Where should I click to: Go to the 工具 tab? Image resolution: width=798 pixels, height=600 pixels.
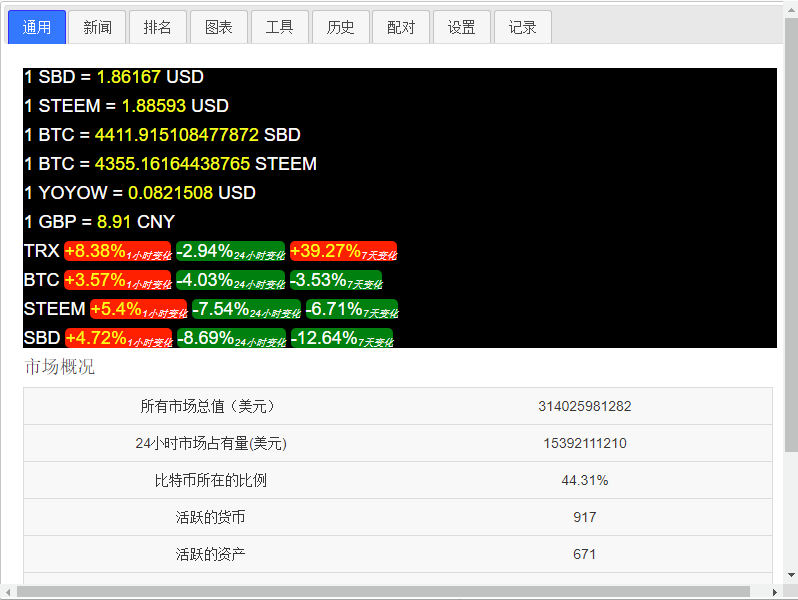(x=280, y=27)
